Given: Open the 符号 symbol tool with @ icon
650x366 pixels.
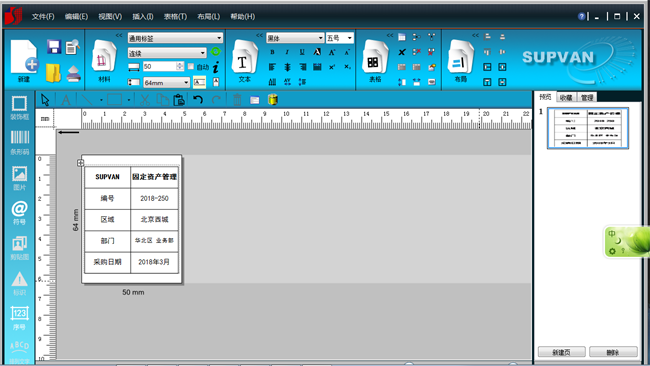Looking at the screenshot, I should click(19, 213).
